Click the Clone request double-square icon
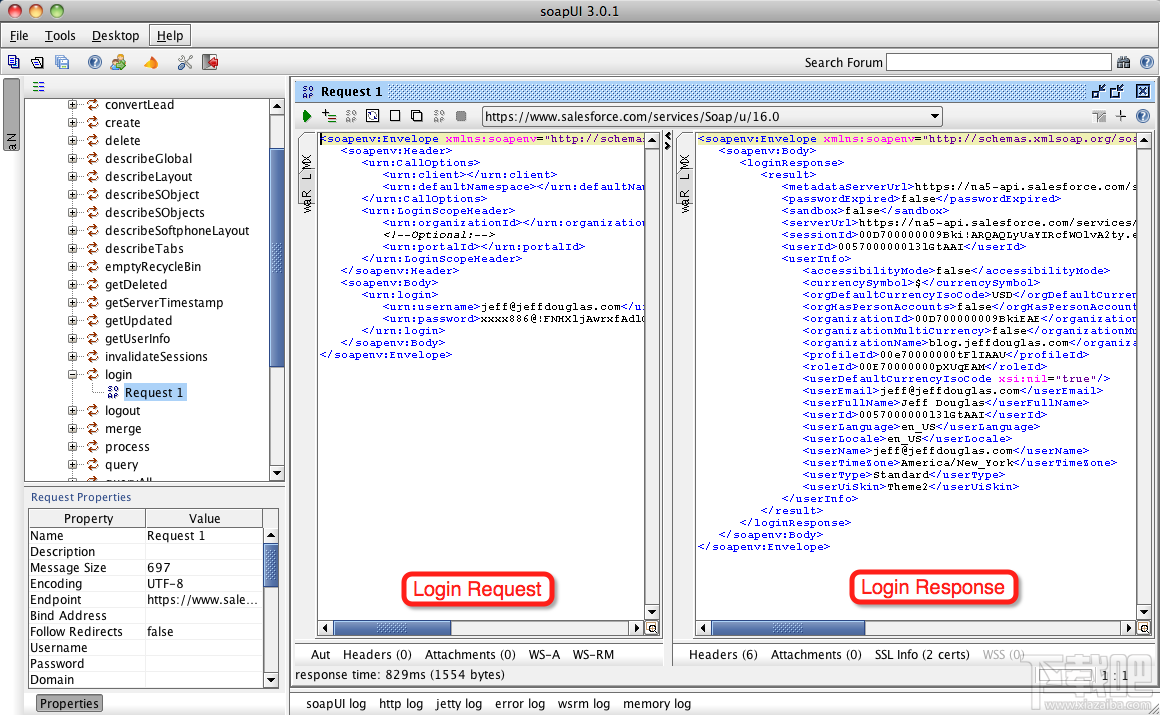Viewport: 1160px width, 715px height. pyautogui.click(x=417, y=116)
